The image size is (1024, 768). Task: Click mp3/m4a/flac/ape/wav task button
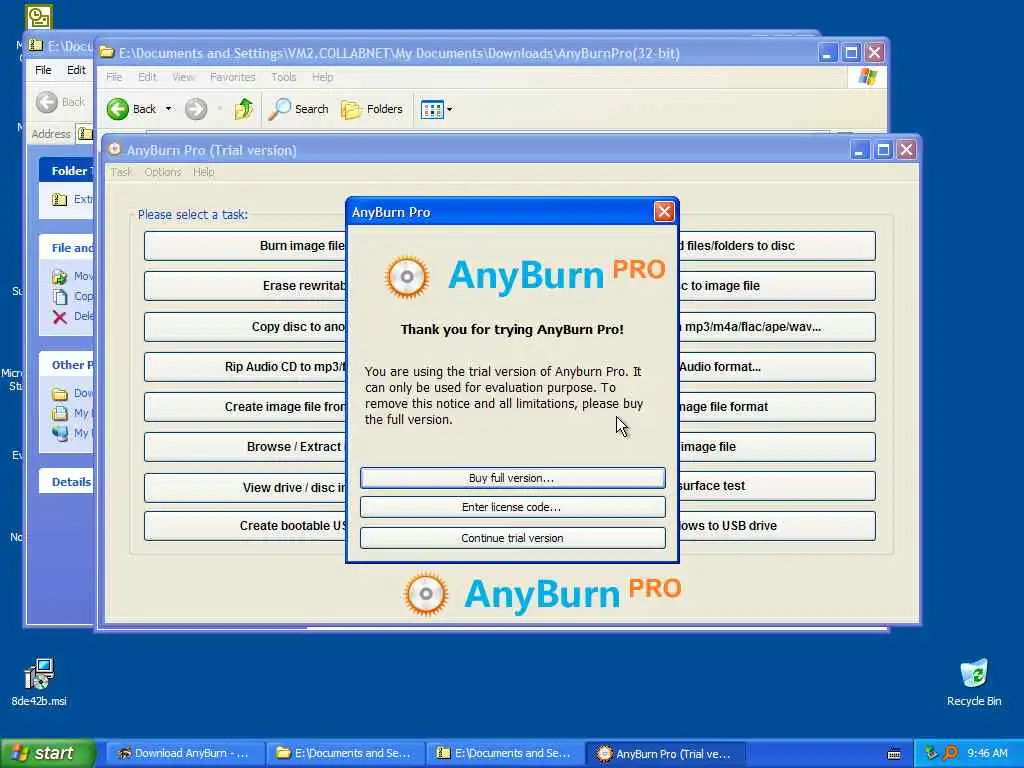point(777,327)
